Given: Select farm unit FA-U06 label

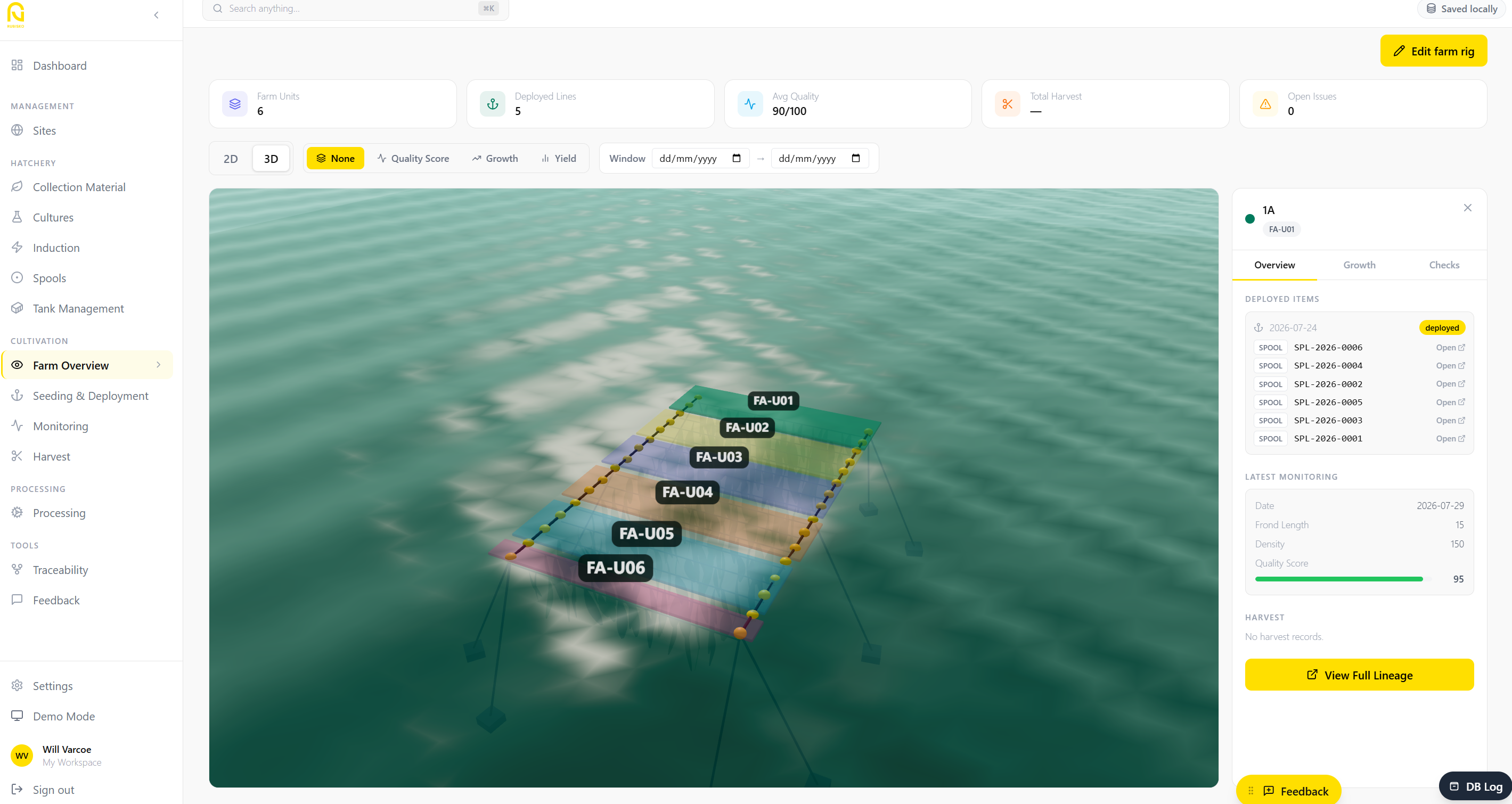Looking at the screenshot, I should pos(616,568).
